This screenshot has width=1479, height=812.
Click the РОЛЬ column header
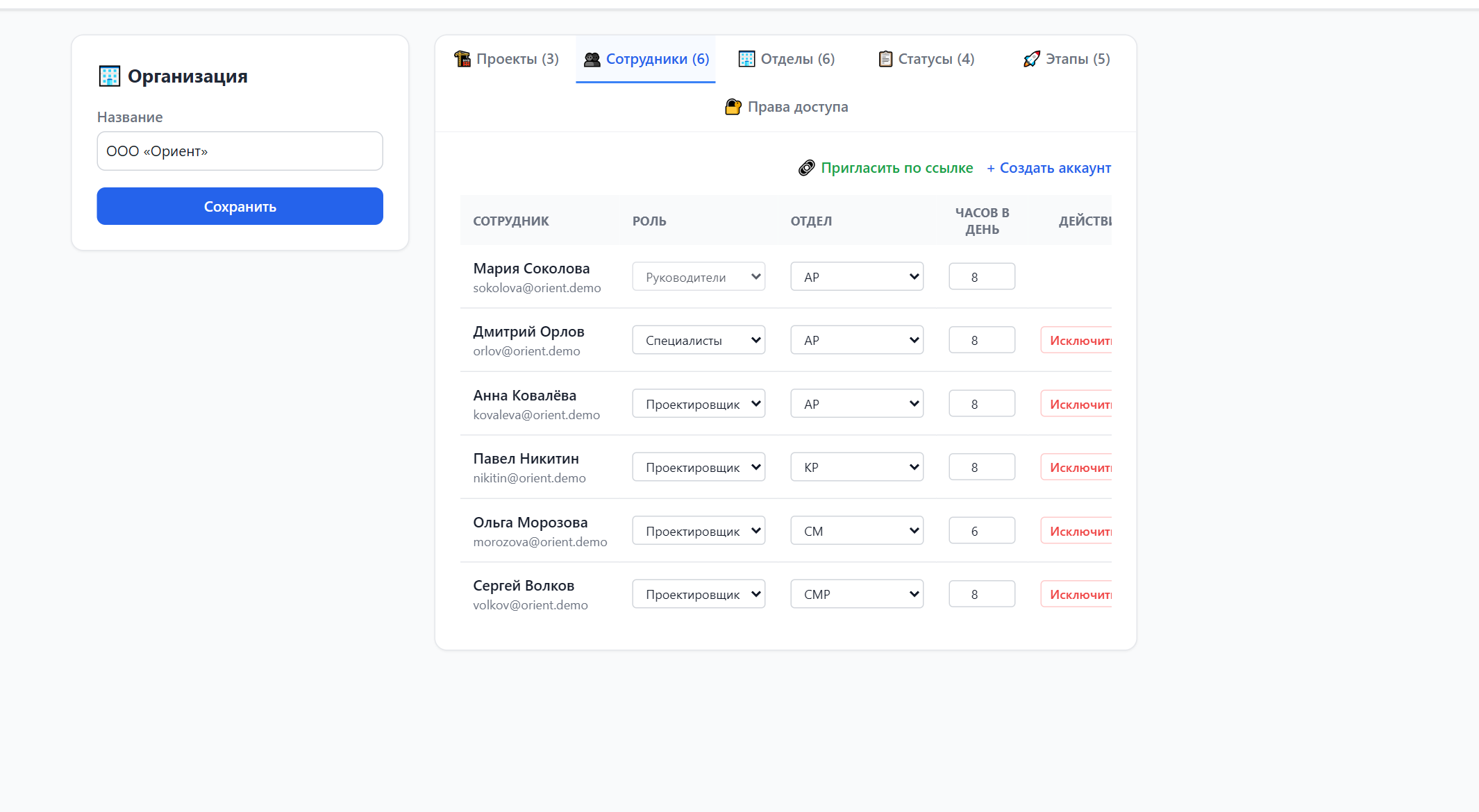tap(649, 221)
